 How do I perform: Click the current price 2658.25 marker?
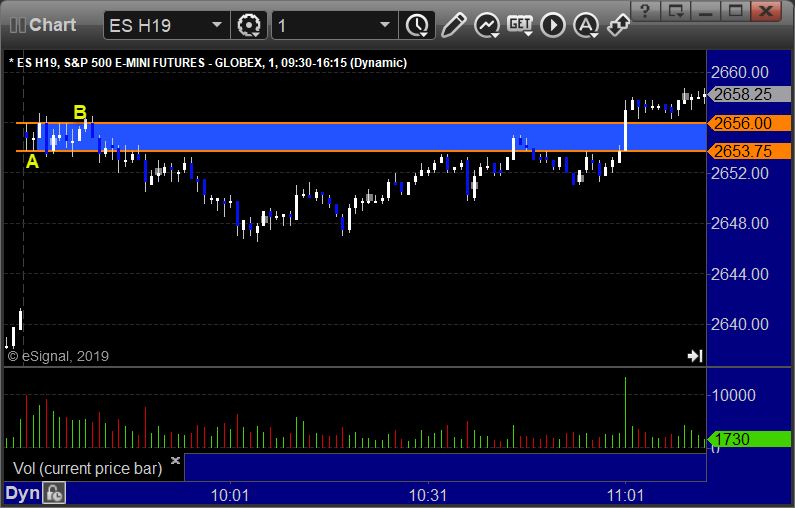point(748,94)
